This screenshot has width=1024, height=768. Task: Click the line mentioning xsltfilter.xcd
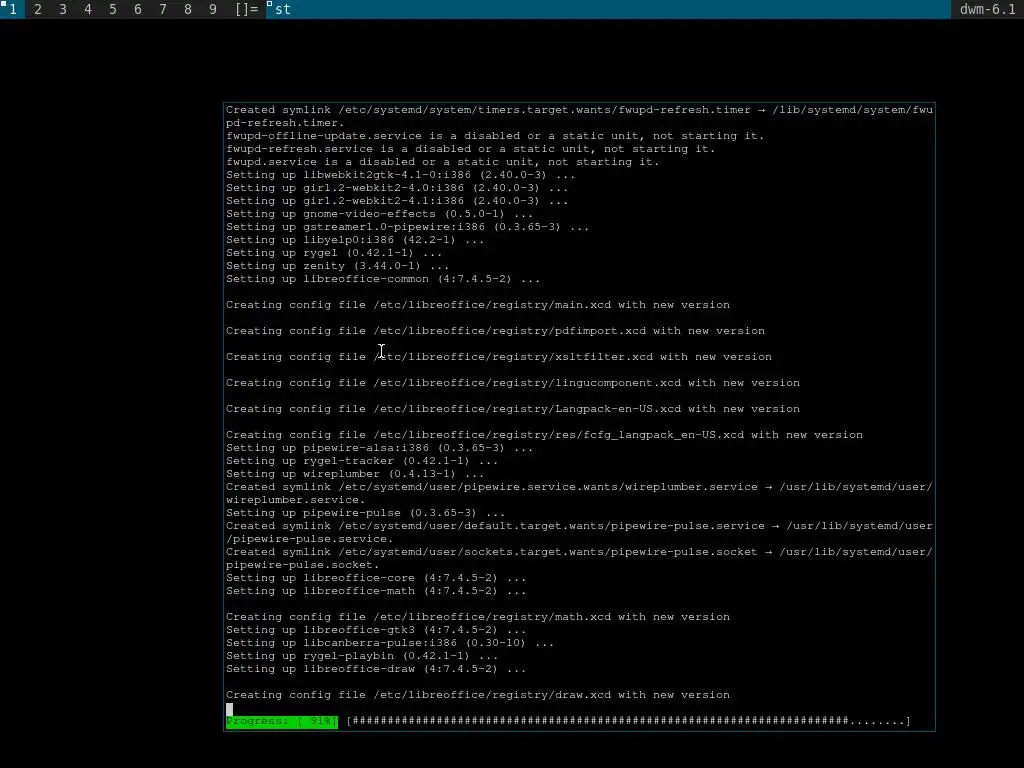498,357
